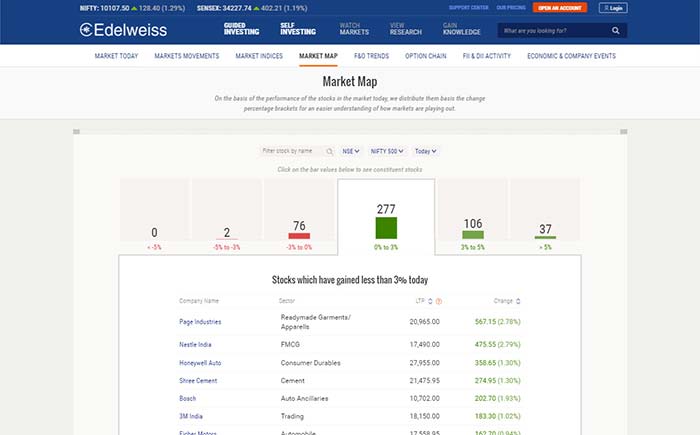The height and width of the screenshot is (435, 700).
Task: Open Honeywell Auto stock link
Action: point(200,363)
